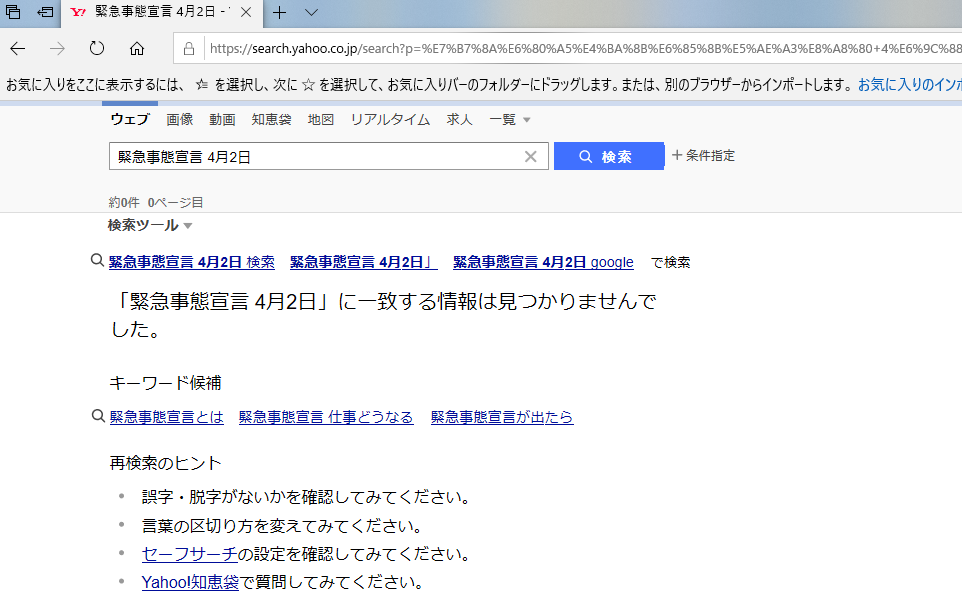Click the お気に入りのインポート link in favorites bar
962x600 pixels.
(910, 85)
